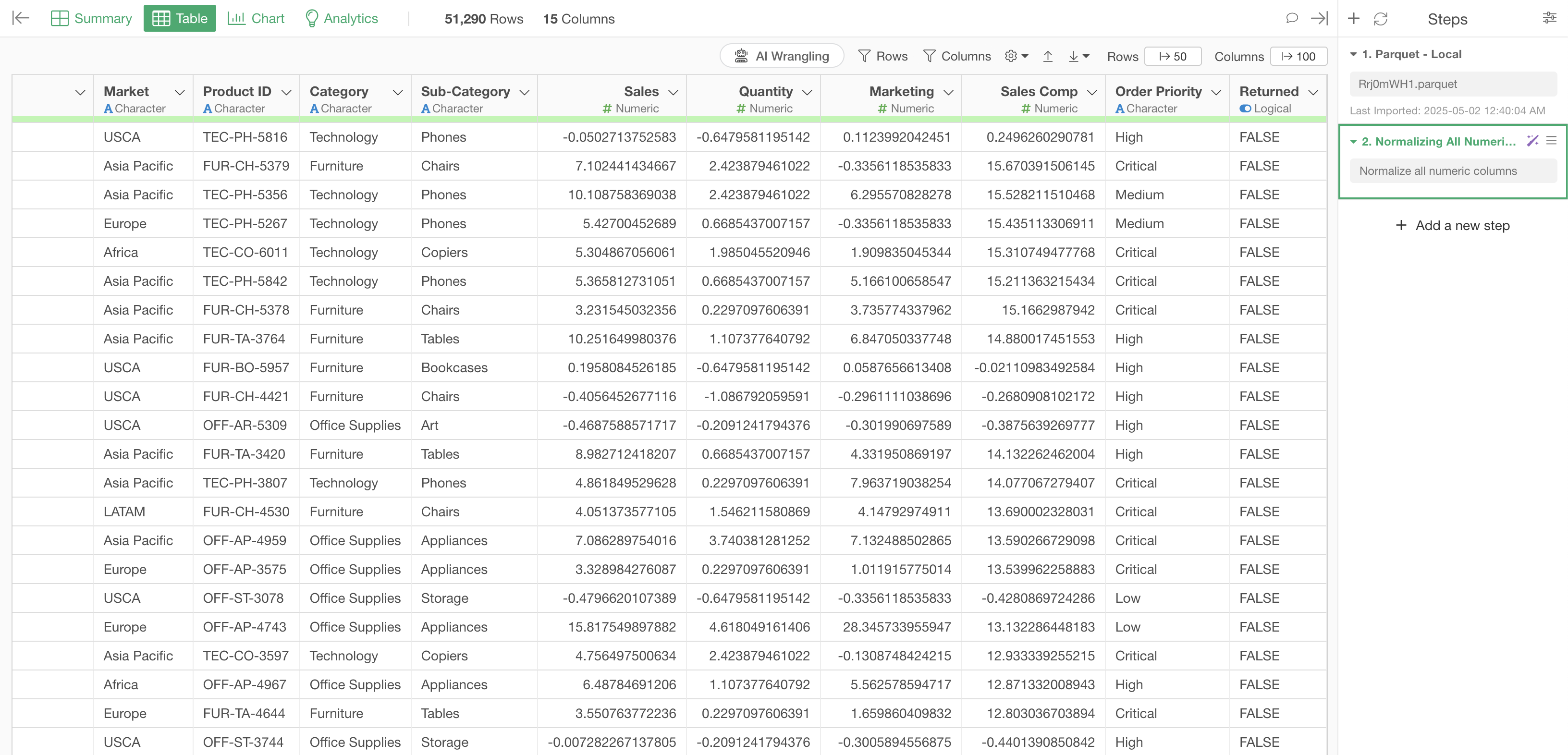Open the step 2 hamburger menu icon
The image size is (1568, 755).
click(1552, 141)
